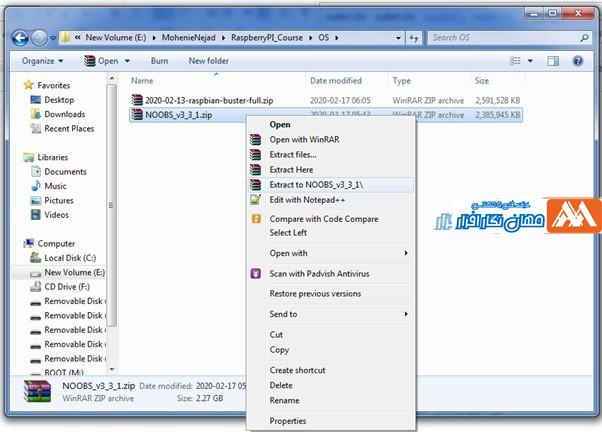Choose Edit with Notepad++ in context menu
This screenshot has width=602, height=432.
pos(307,200)
